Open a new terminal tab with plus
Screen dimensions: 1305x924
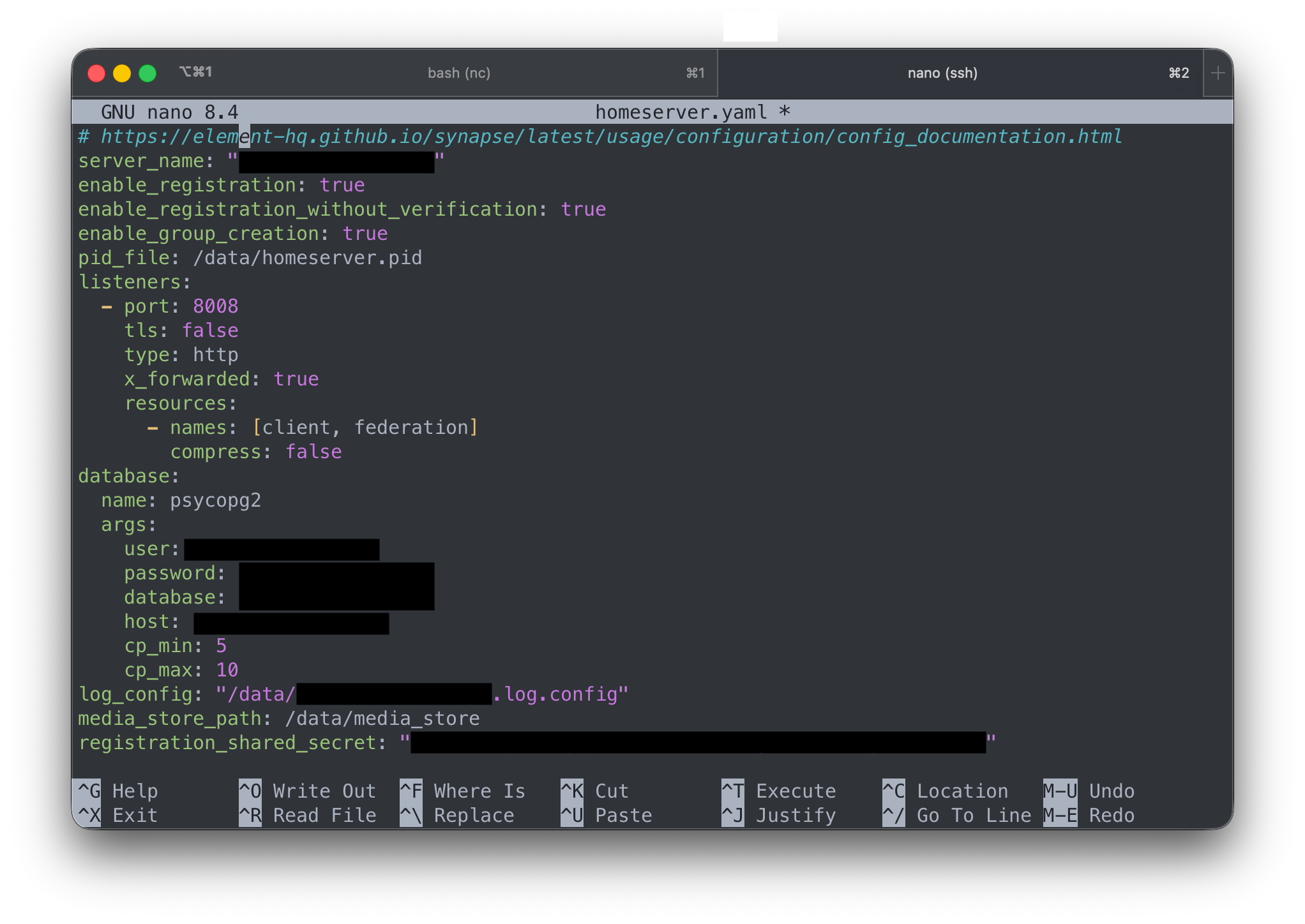click(1218, 73)
